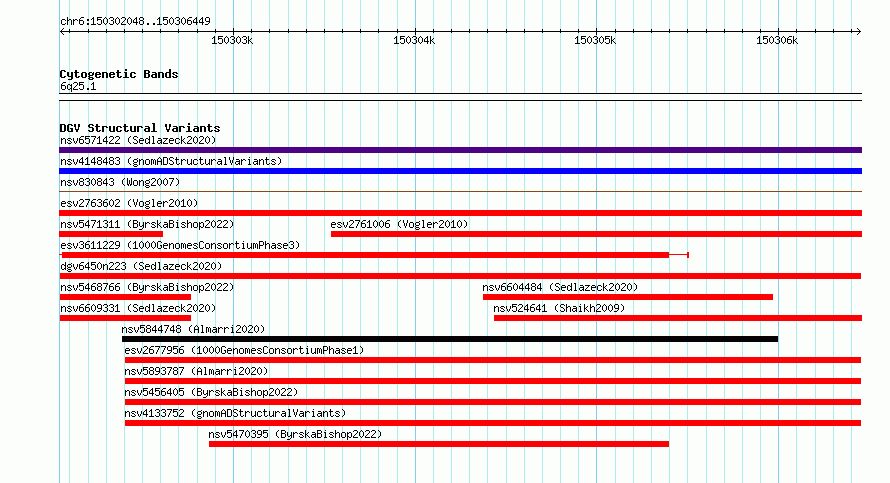Click the DGV Structural Variants track title
This screenshot has width=890, height=483.
click(140, 128)
